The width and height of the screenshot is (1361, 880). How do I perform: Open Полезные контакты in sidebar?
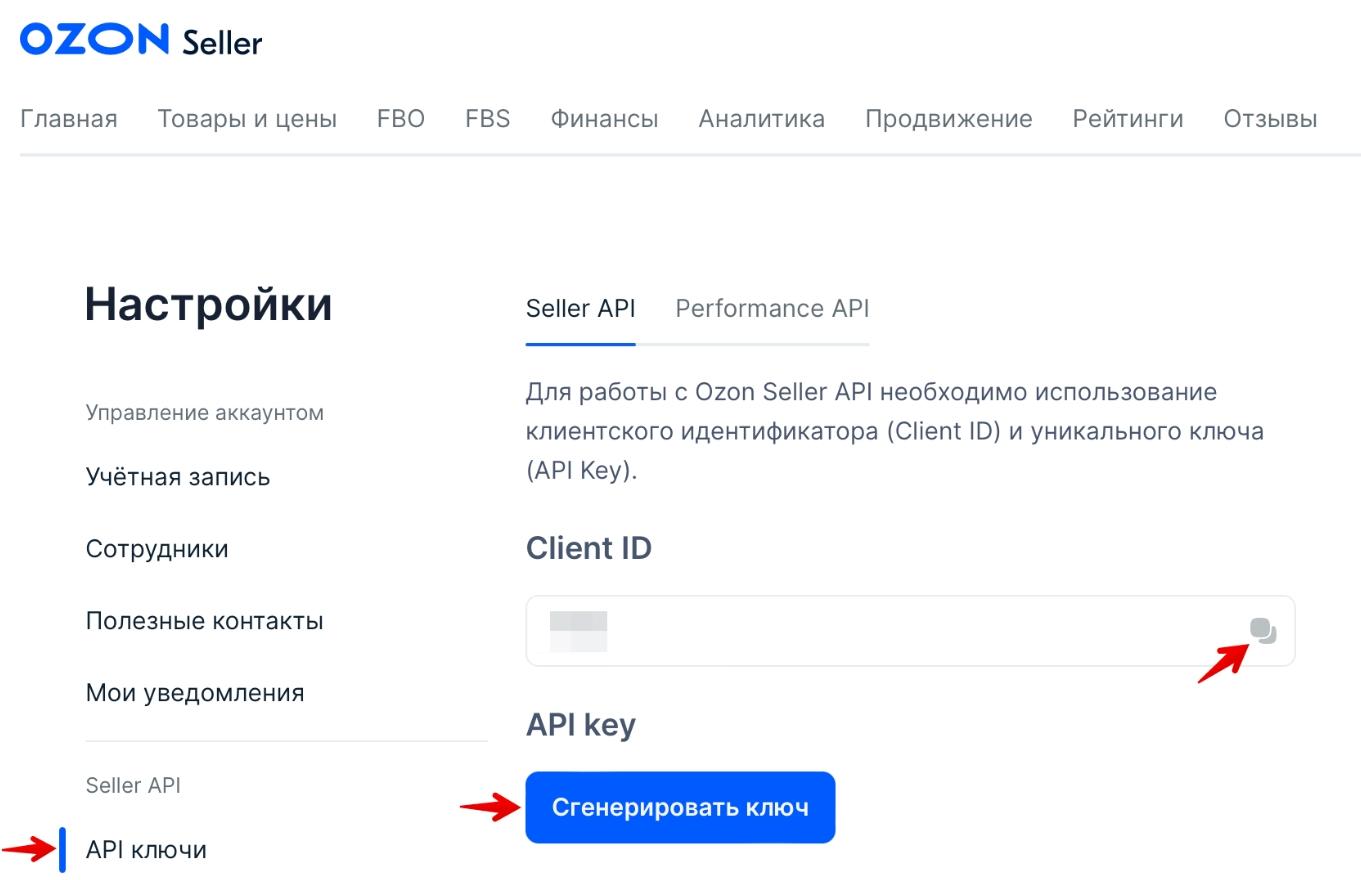(204, 621)
